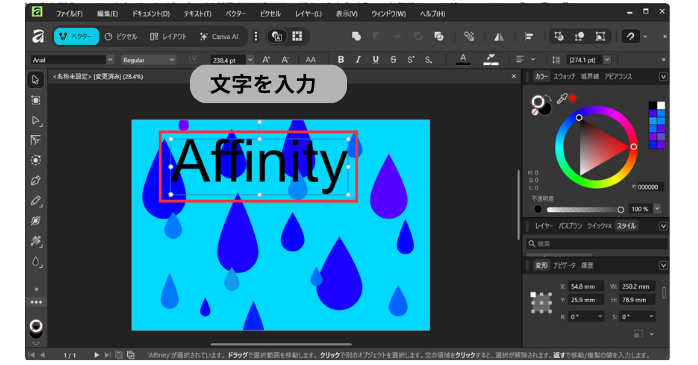The height and width of the screenshot is (365, 698).
Task: Adjust the 不透明度 opacity slider
Action: tap(585, 209)
